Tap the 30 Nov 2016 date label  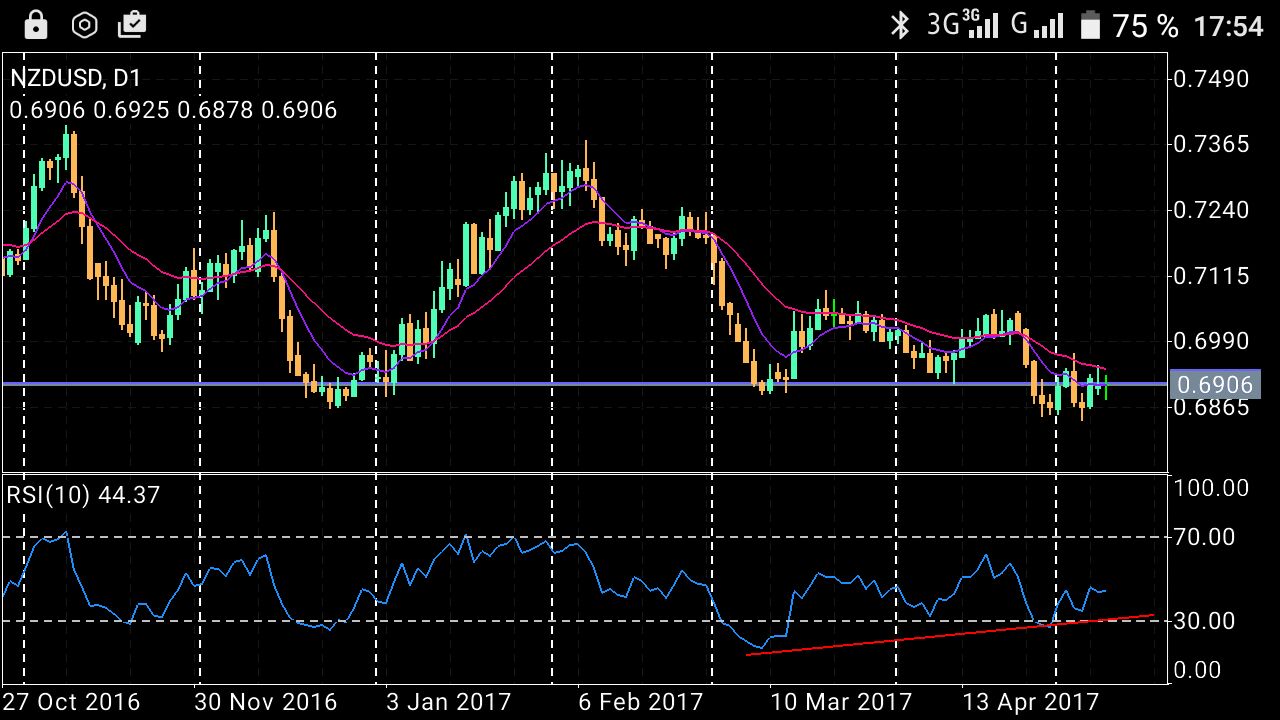coord(265,702)
